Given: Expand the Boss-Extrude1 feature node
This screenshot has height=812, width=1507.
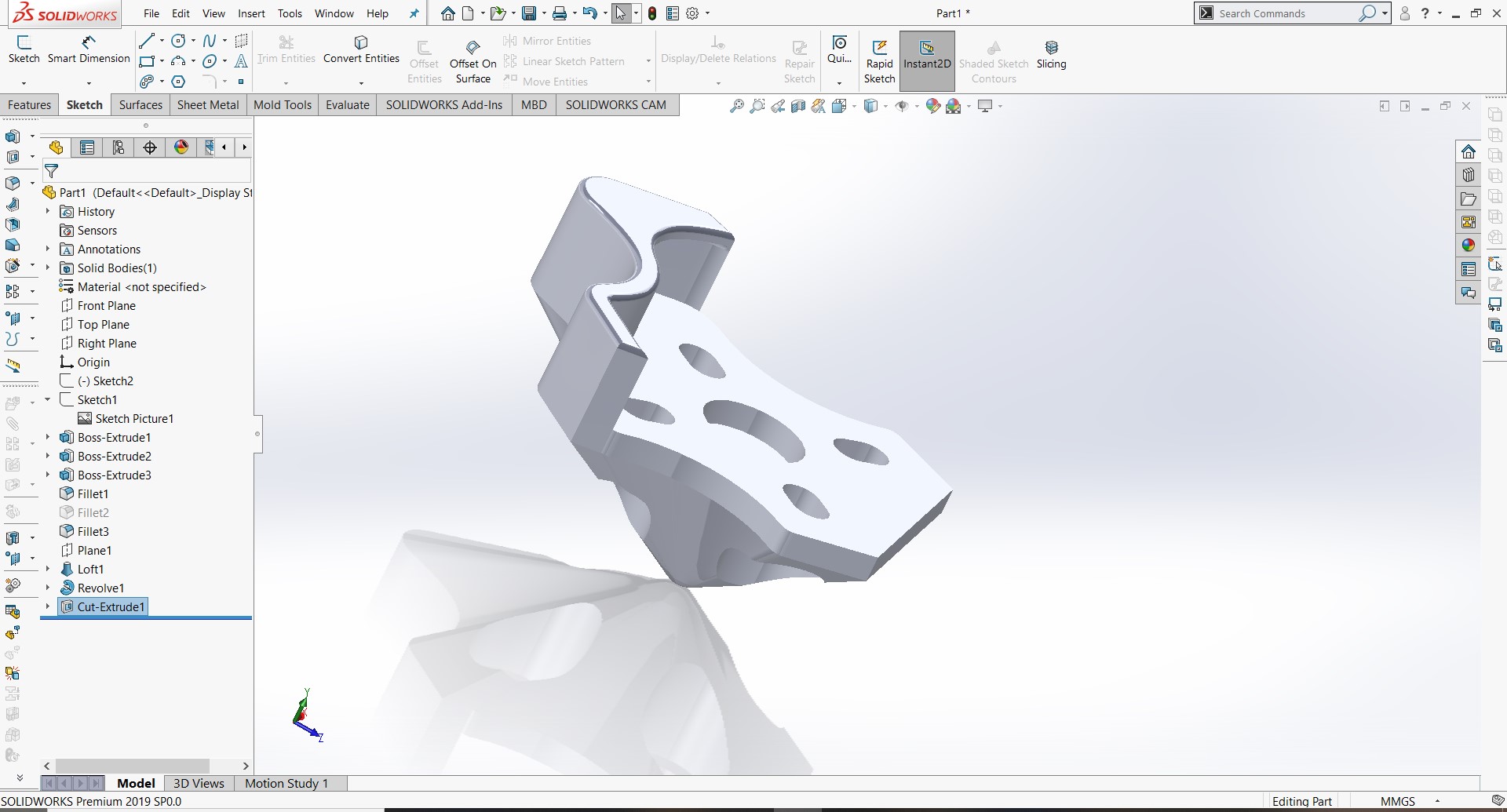Looking at the screenshot, I should pyautogui.click(x=48, y=437).
